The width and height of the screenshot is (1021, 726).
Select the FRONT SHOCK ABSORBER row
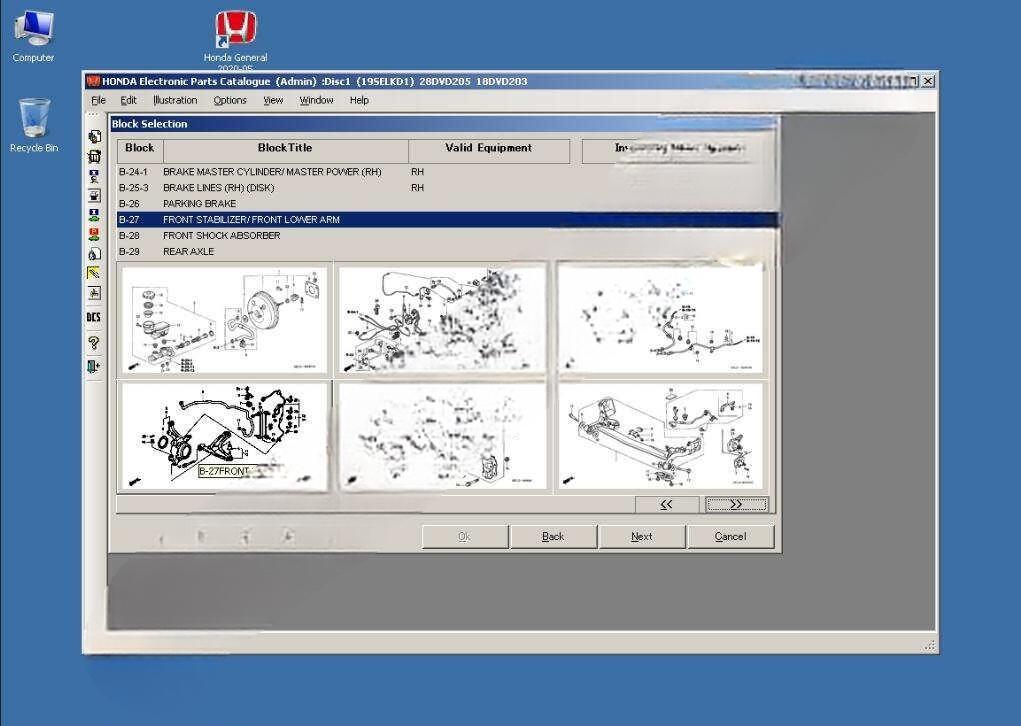click(447, 236)
